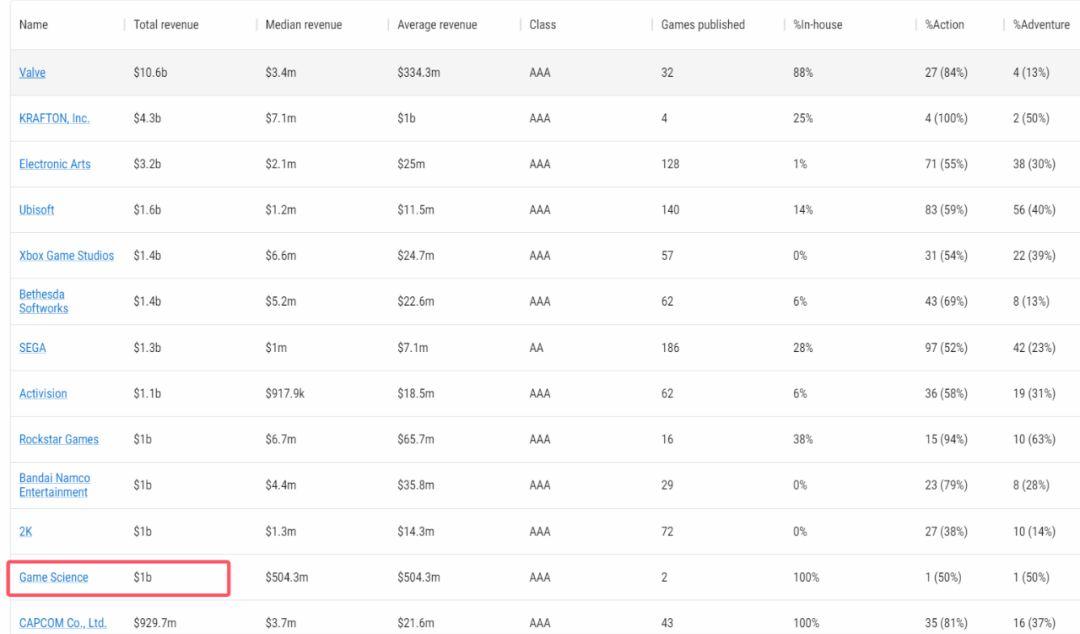Select the Xbox Game Studios link

pos(66,256)
